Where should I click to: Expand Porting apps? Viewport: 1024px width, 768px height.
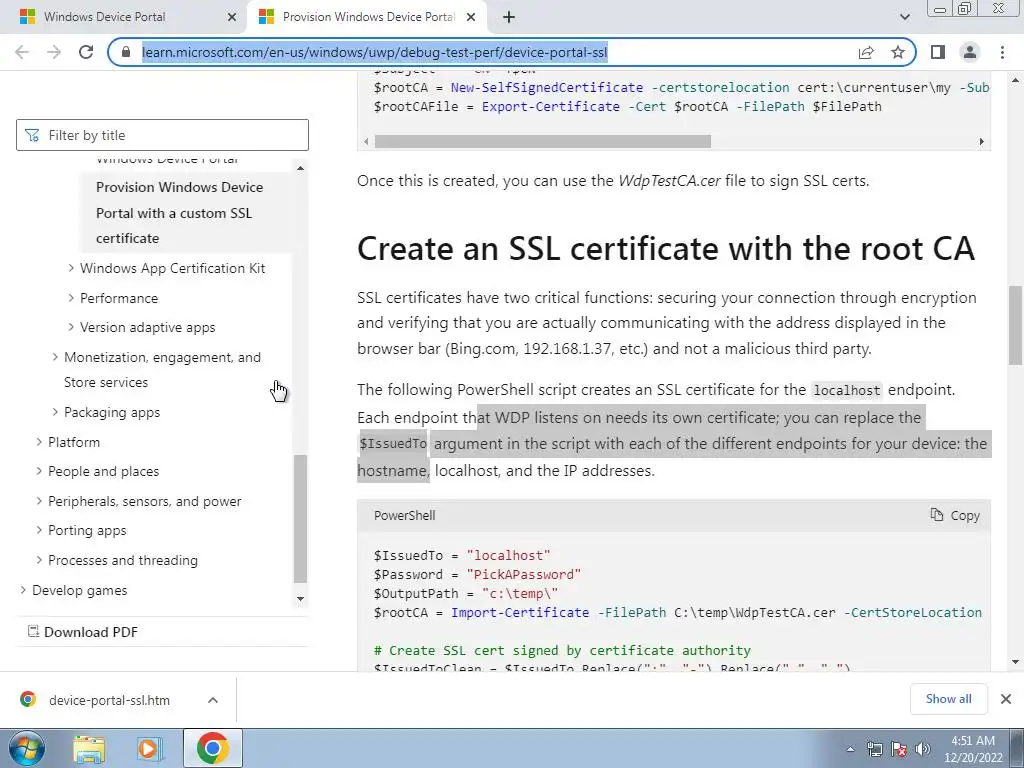pyautogui.click(x=87, y=531)
